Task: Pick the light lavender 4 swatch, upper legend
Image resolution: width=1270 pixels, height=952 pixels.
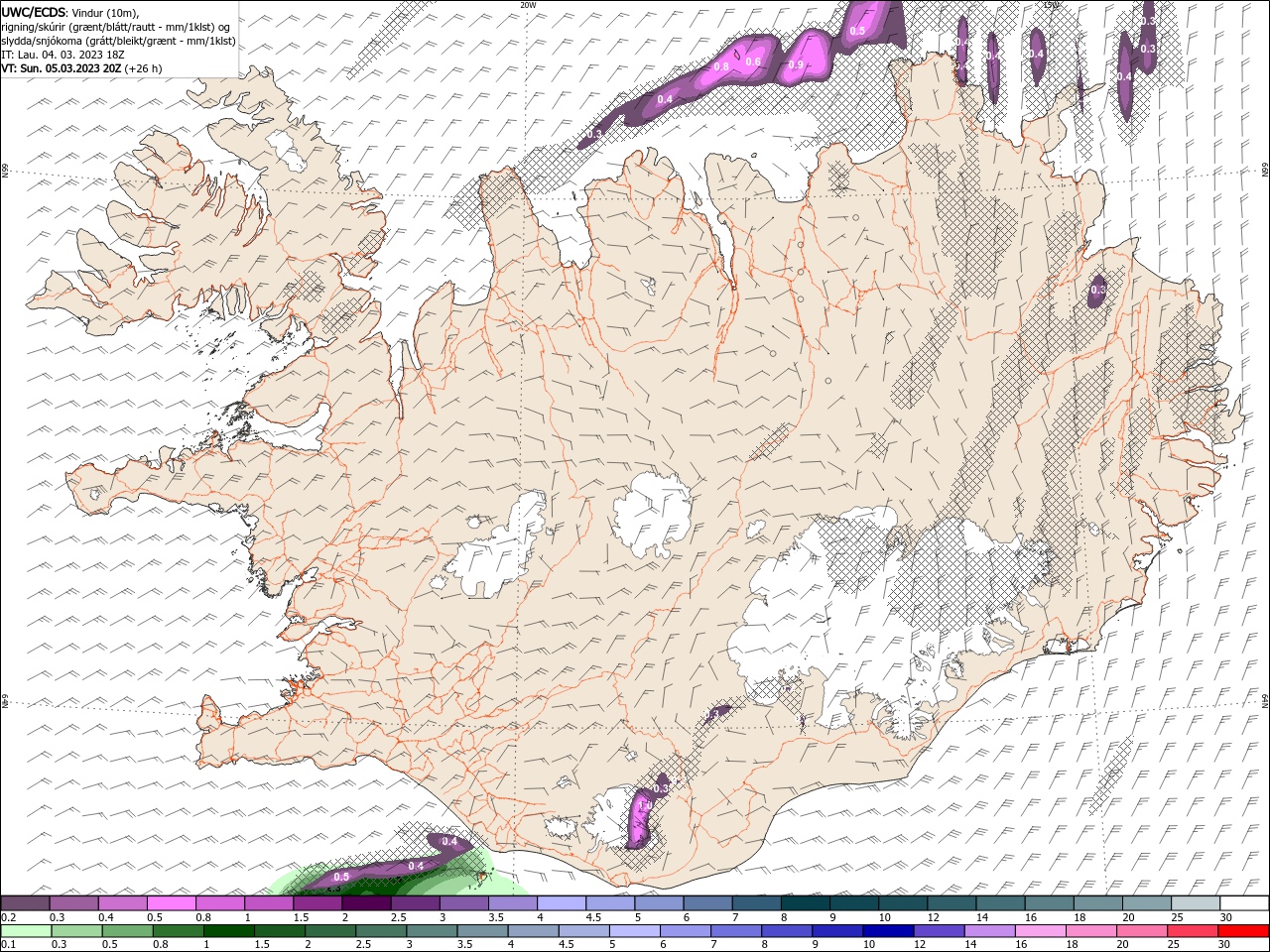Action: coord(560,903)
